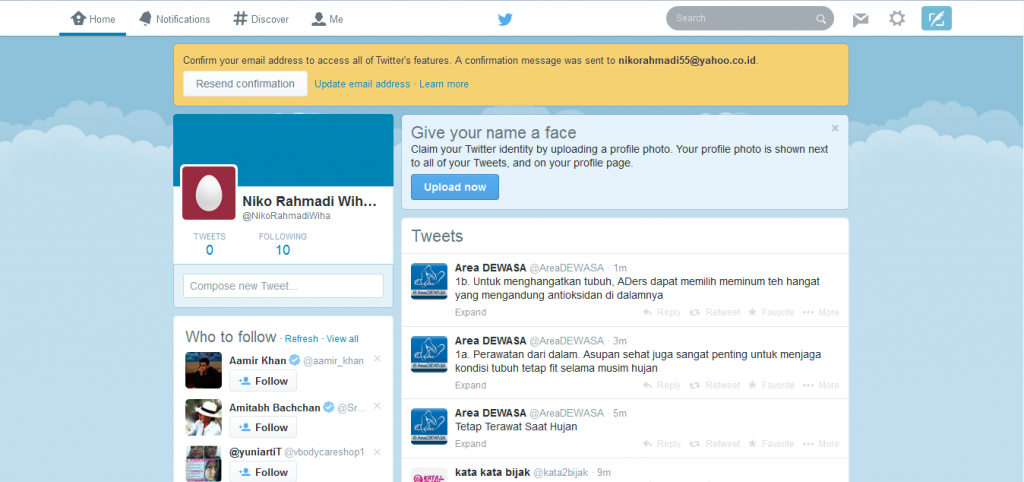The width and height of the screenshot is (1024, 482).
Task: Go to the Notifications tab
Action: click(175, 19)
